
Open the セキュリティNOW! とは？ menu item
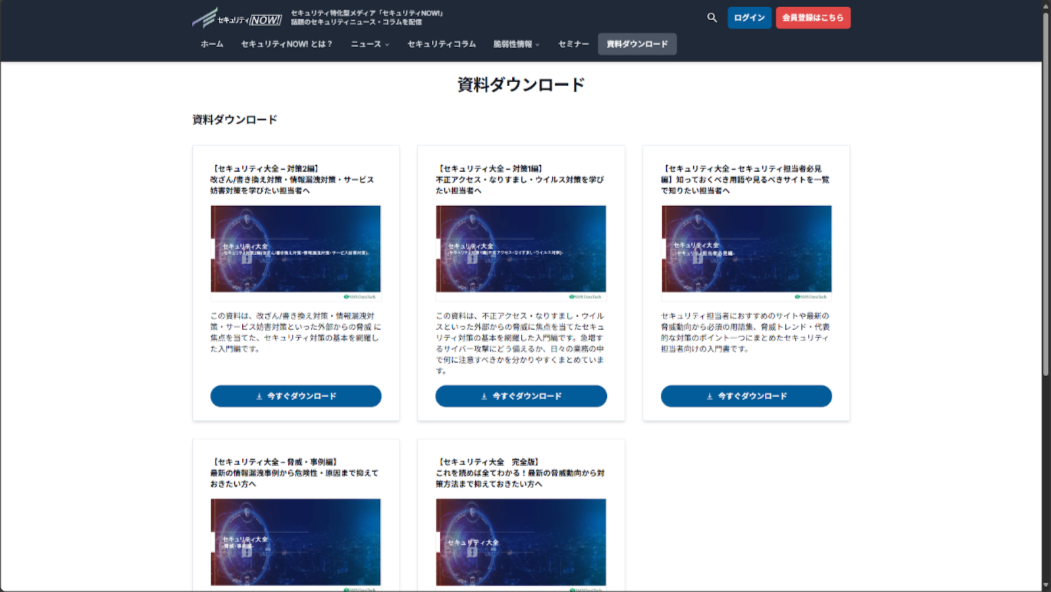(287, 44)
